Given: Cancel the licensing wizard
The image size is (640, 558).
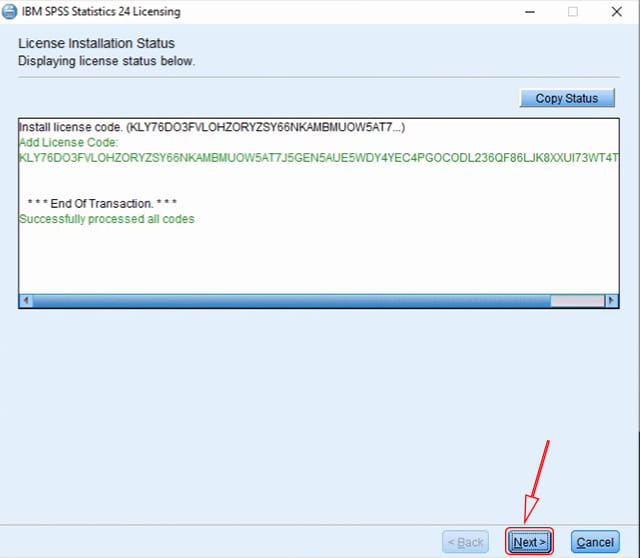Looking at the screenshot, I should click(595, 542).
